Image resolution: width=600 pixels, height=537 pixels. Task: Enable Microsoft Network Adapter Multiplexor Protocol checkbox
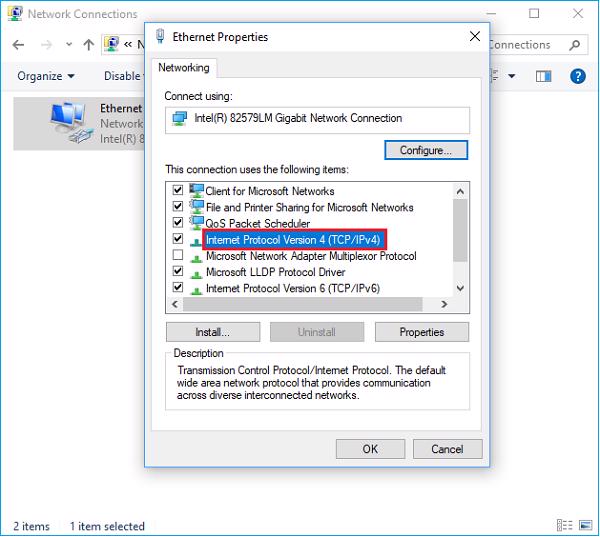[178, 255]
